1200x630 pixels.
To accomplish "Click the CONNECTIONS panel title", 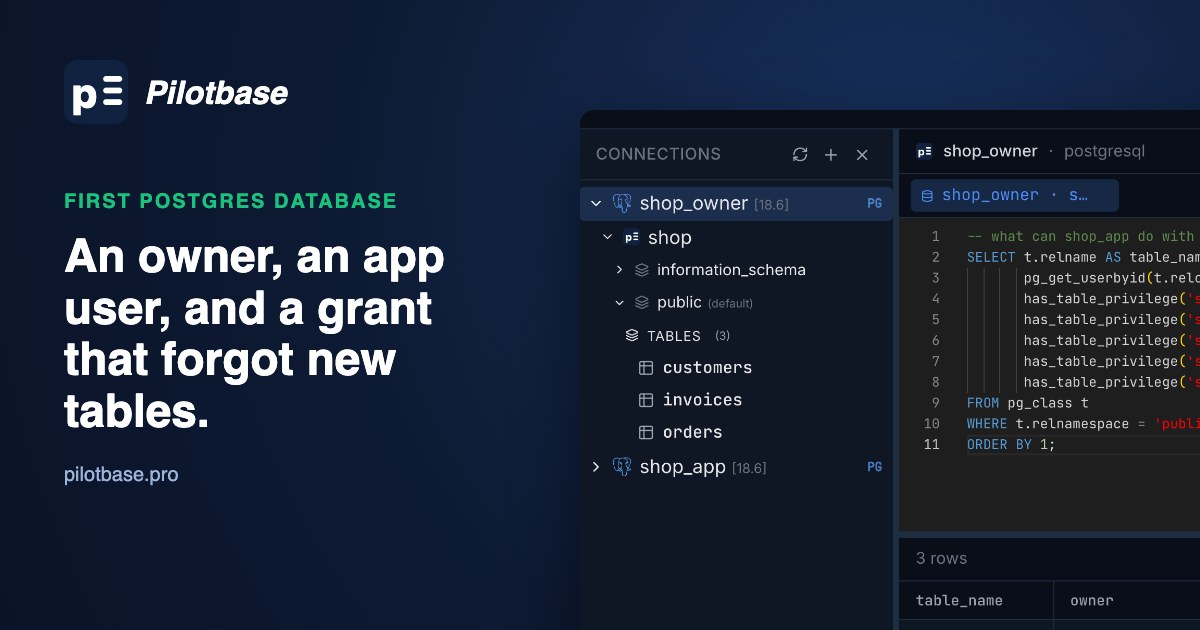I will (x=658, y=154).
